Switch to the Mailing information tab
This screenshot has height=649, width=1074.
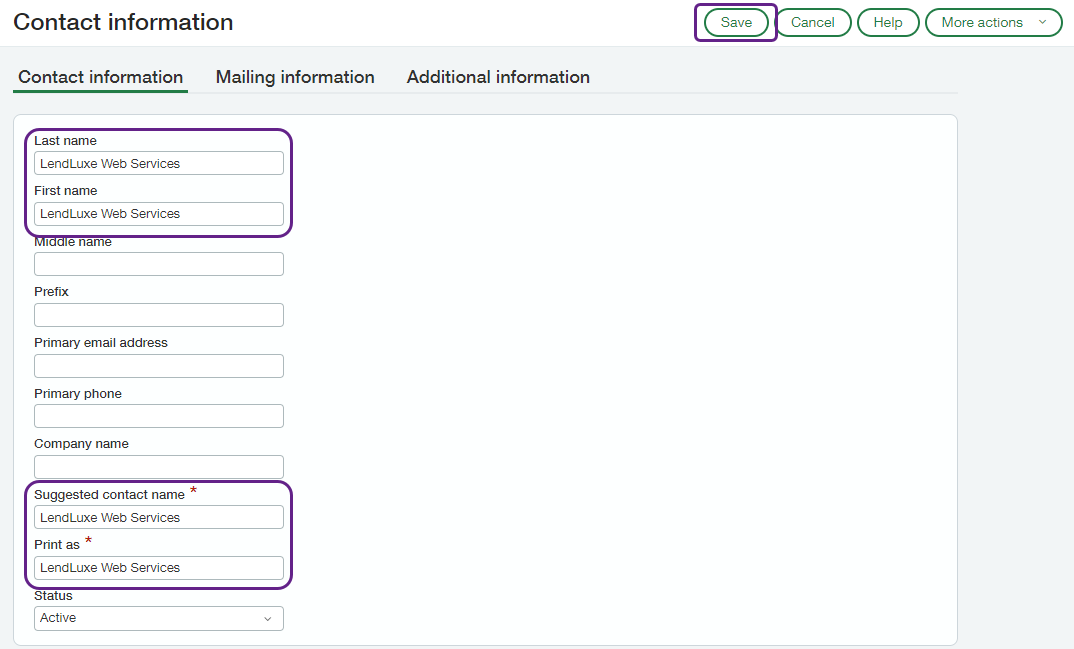click(x=295, y=77)
